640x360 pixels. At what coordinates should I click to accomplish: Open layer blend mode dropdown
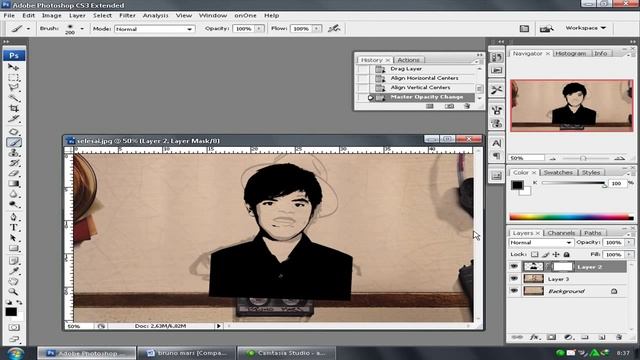(540, 242)
